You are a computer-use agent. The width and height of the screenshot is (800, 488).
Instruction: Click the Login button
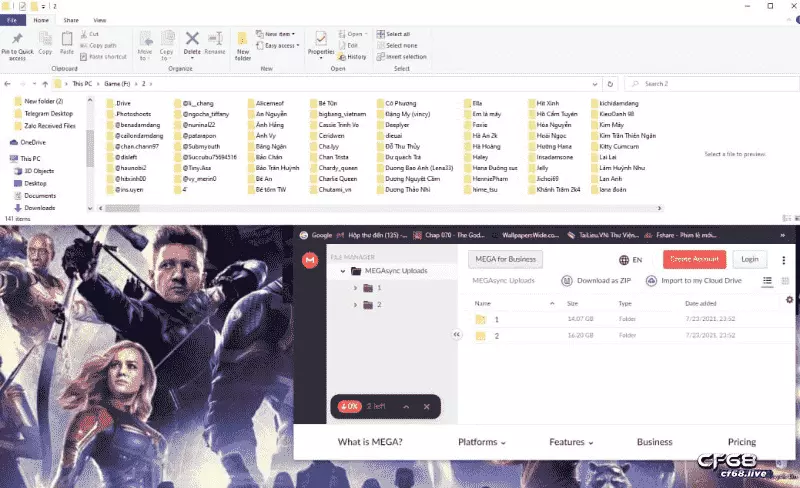[x=749, y=259]
